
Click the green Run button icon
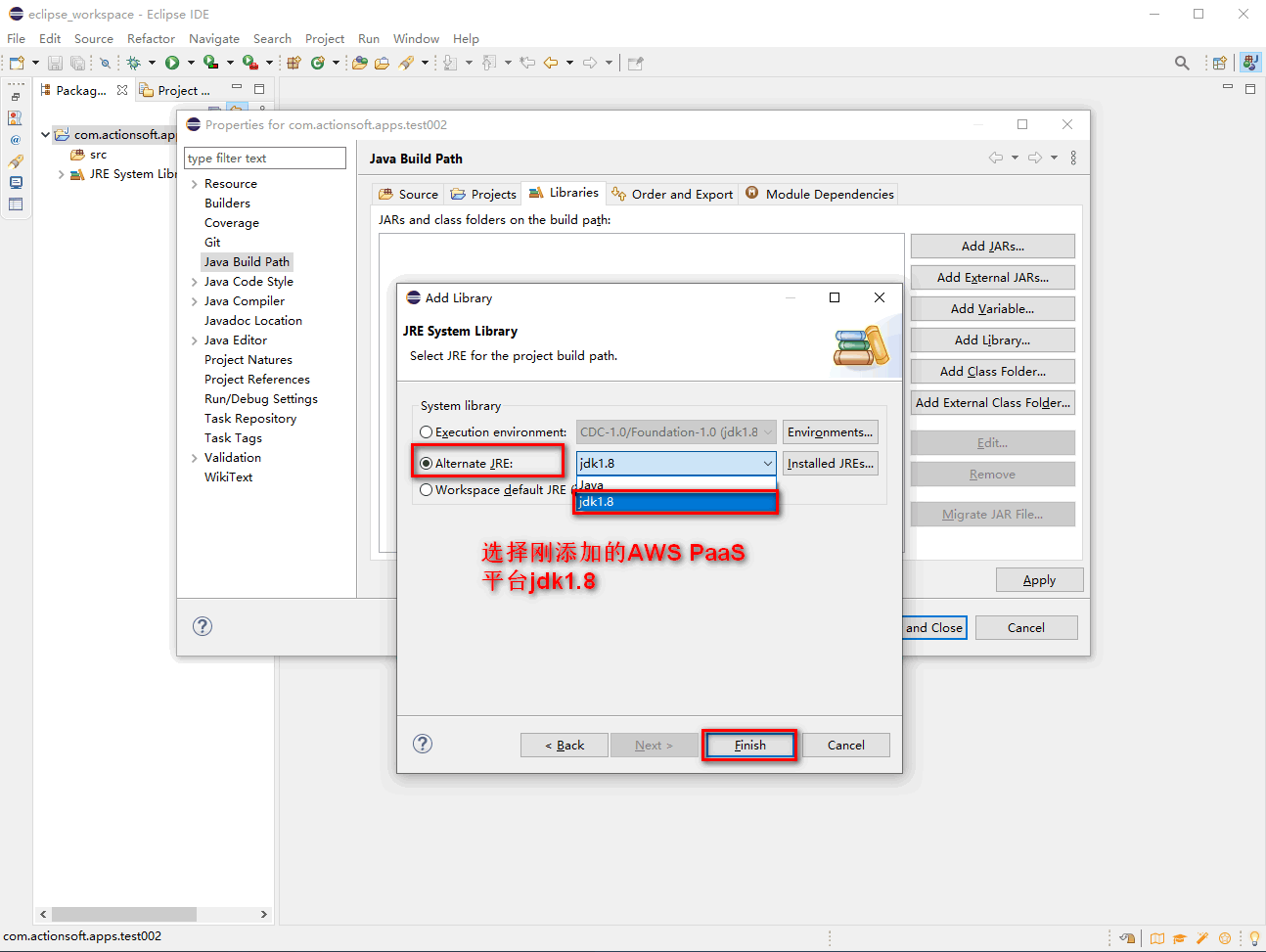(x=172, y=63)
